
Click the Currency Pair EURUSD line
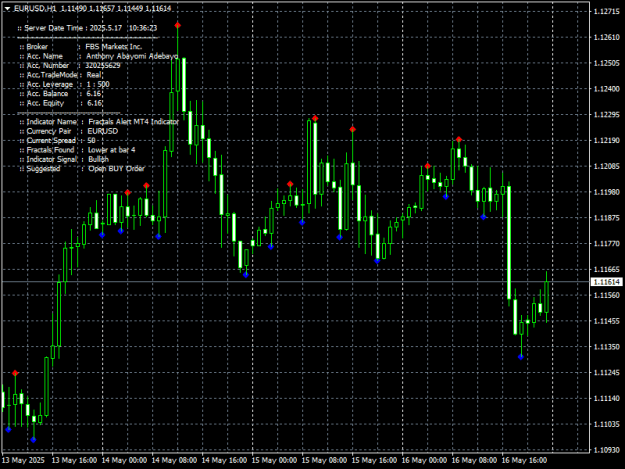coord(69,131)
